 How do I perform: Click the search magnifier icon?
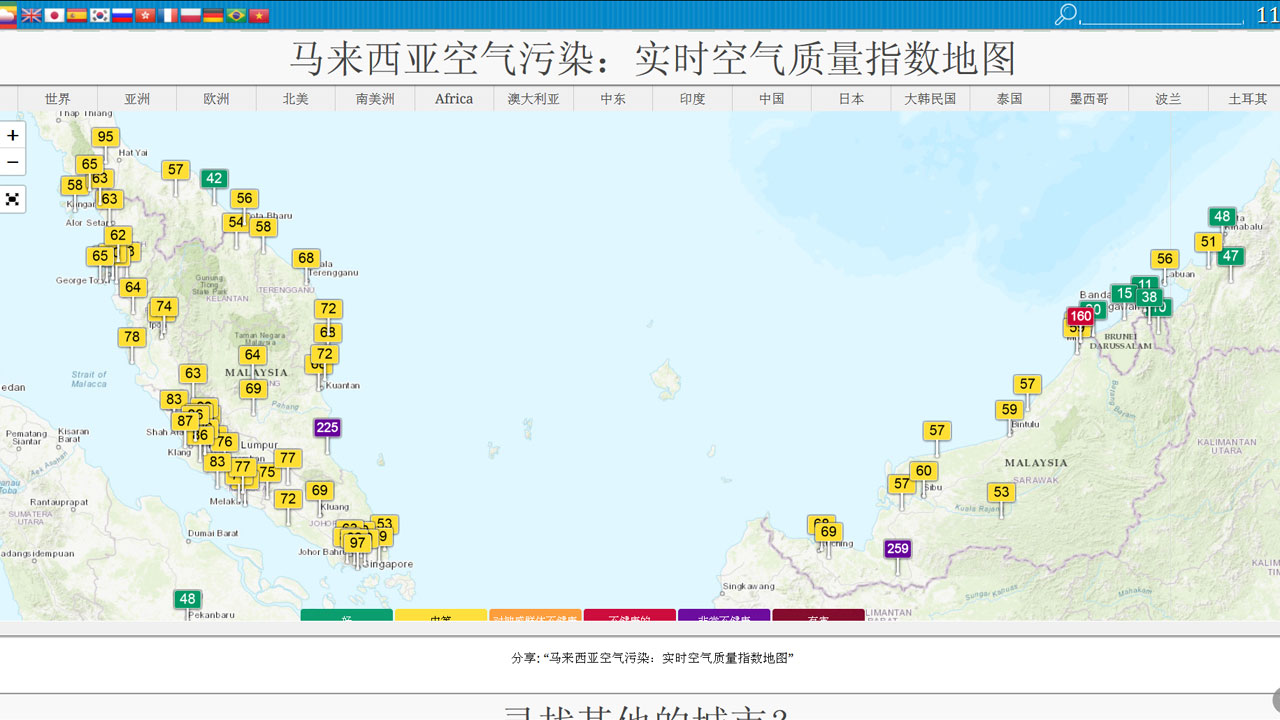(x=1066, y=14)
